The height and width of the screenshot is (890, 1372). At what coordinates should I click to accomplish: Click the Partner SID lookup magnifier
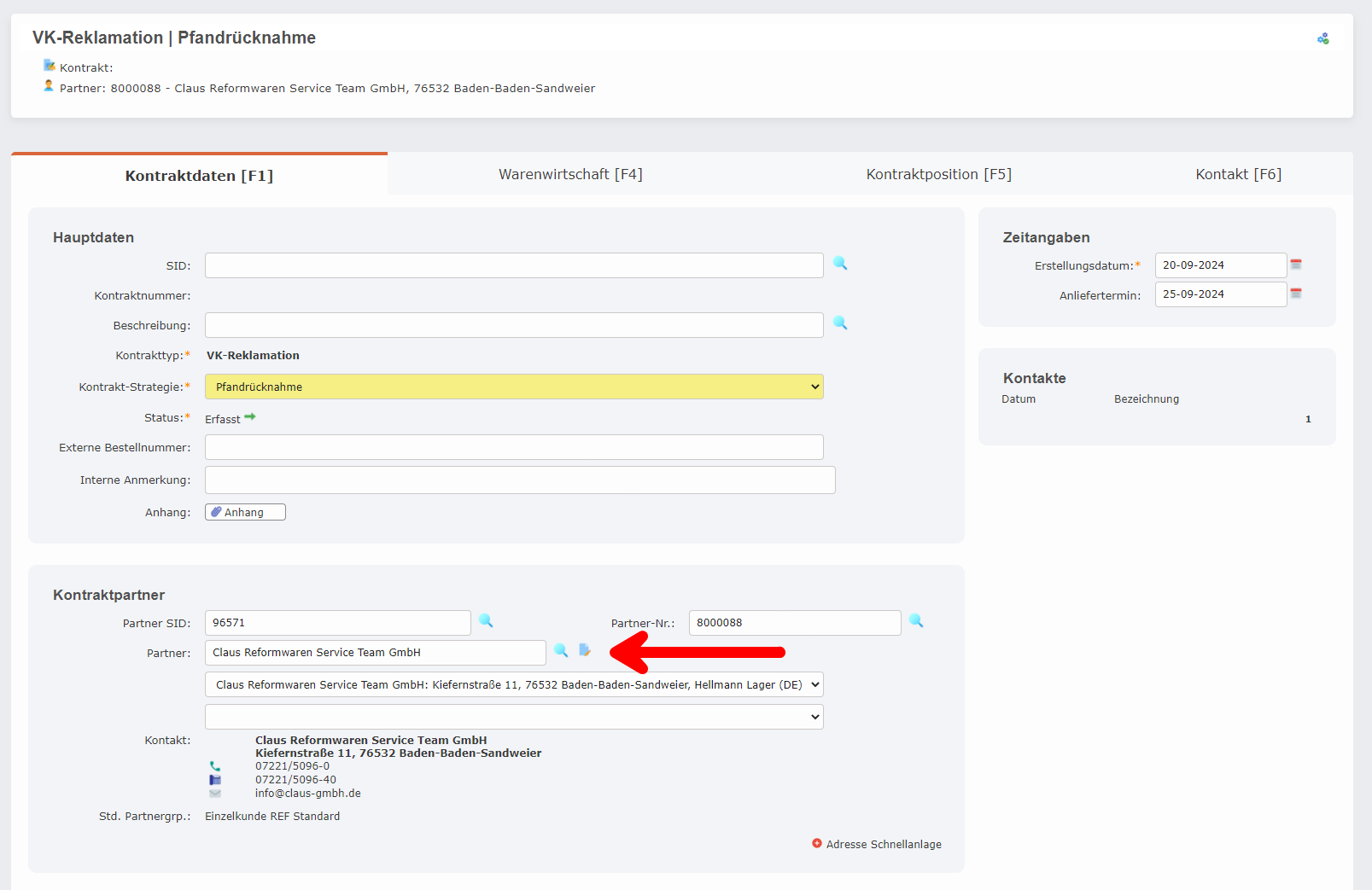(486, 621)
